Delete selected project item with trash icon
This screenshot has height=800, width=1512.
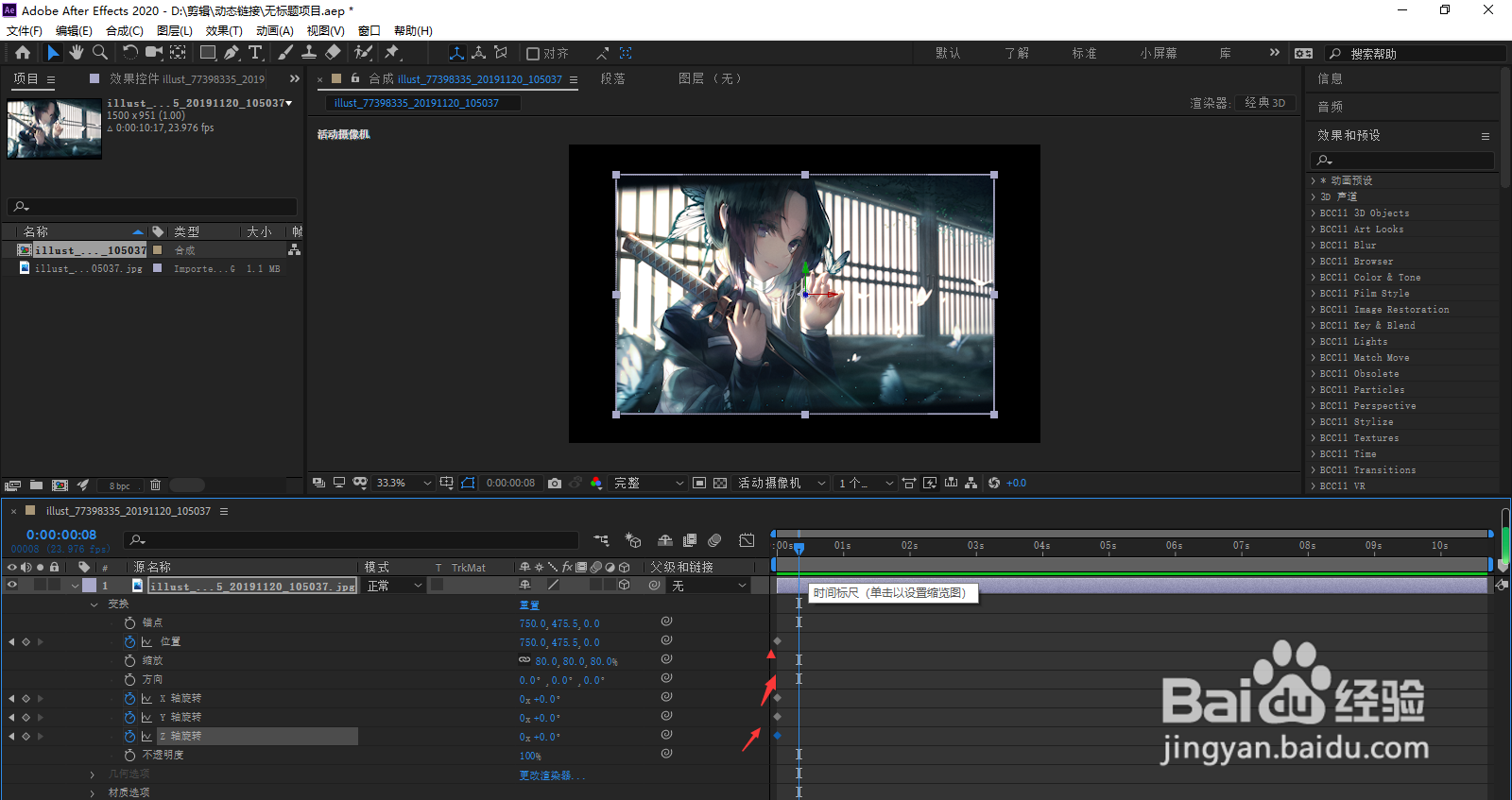155,485
